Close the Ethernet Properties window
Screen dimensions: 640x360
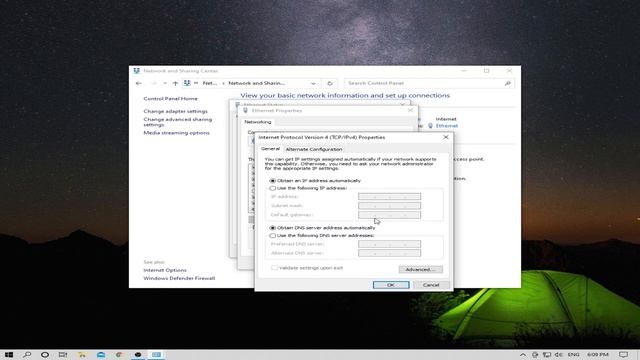pyautogui.click(x=410, y=110)
